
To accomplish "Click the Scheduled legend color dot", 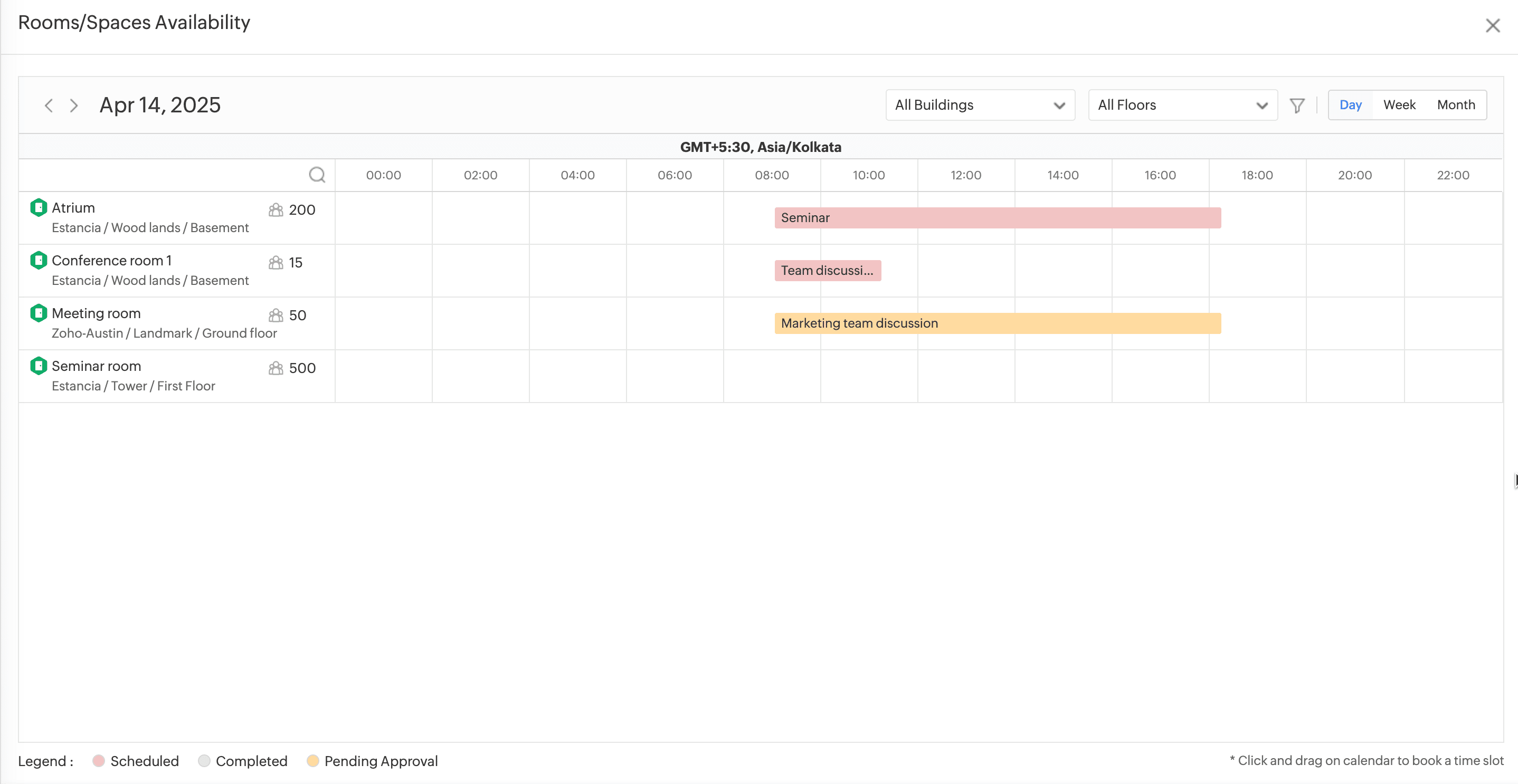I will [98, 761].
